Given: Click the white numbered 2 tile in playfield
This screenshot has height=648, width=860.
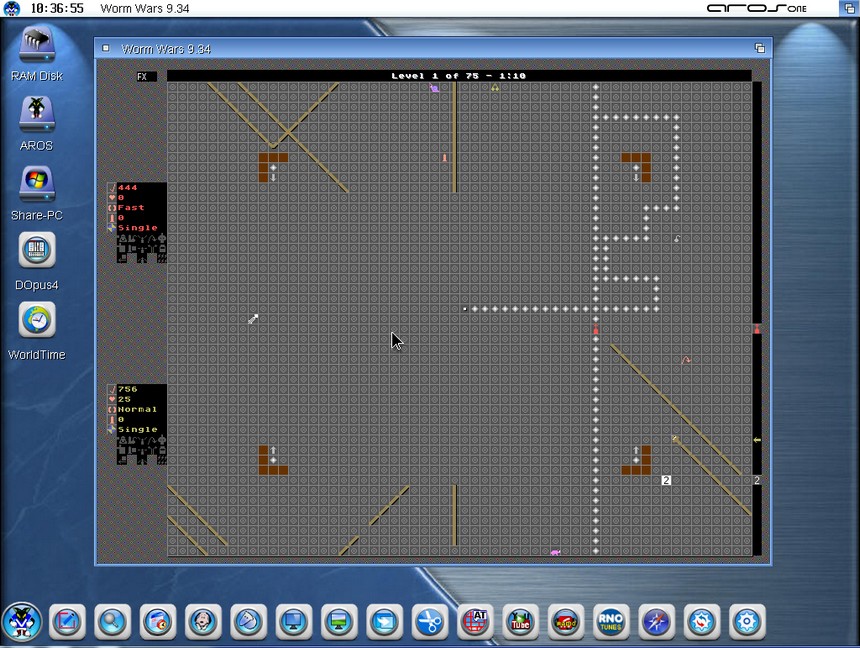Looking at the screenshot, I should point(666,481).
